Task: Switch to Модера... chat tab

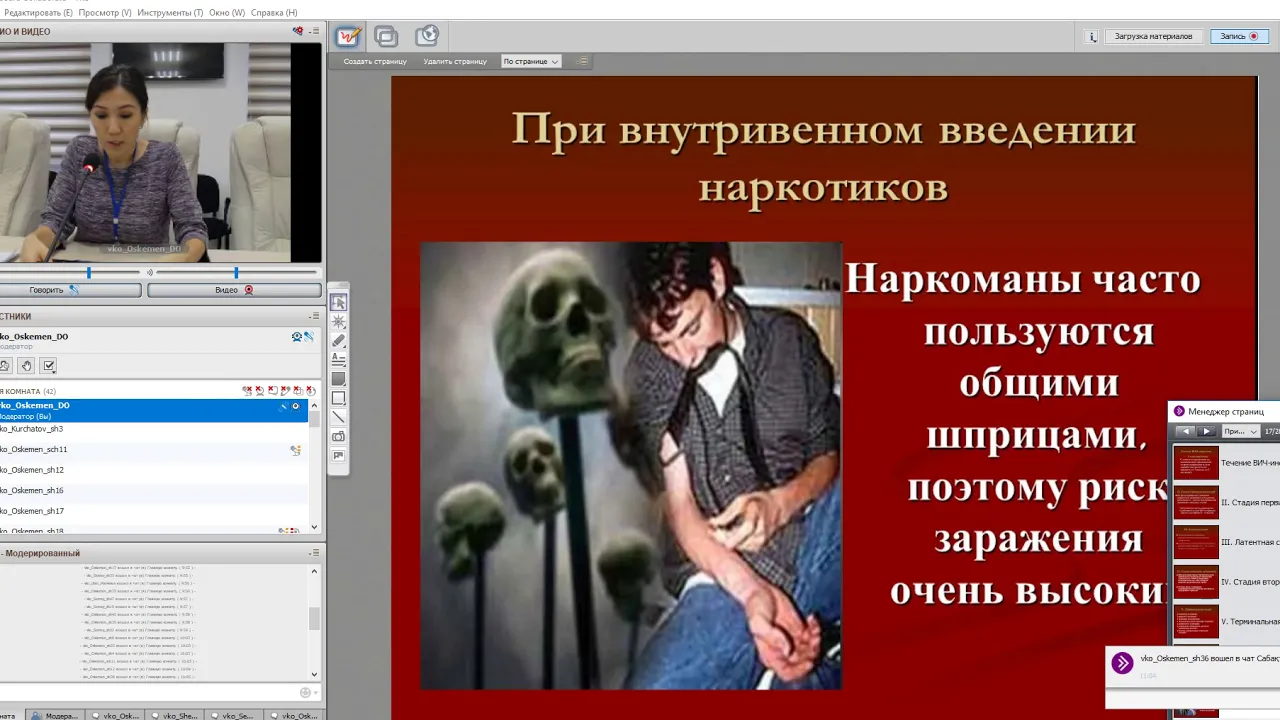Action: [x=54, y=715]
